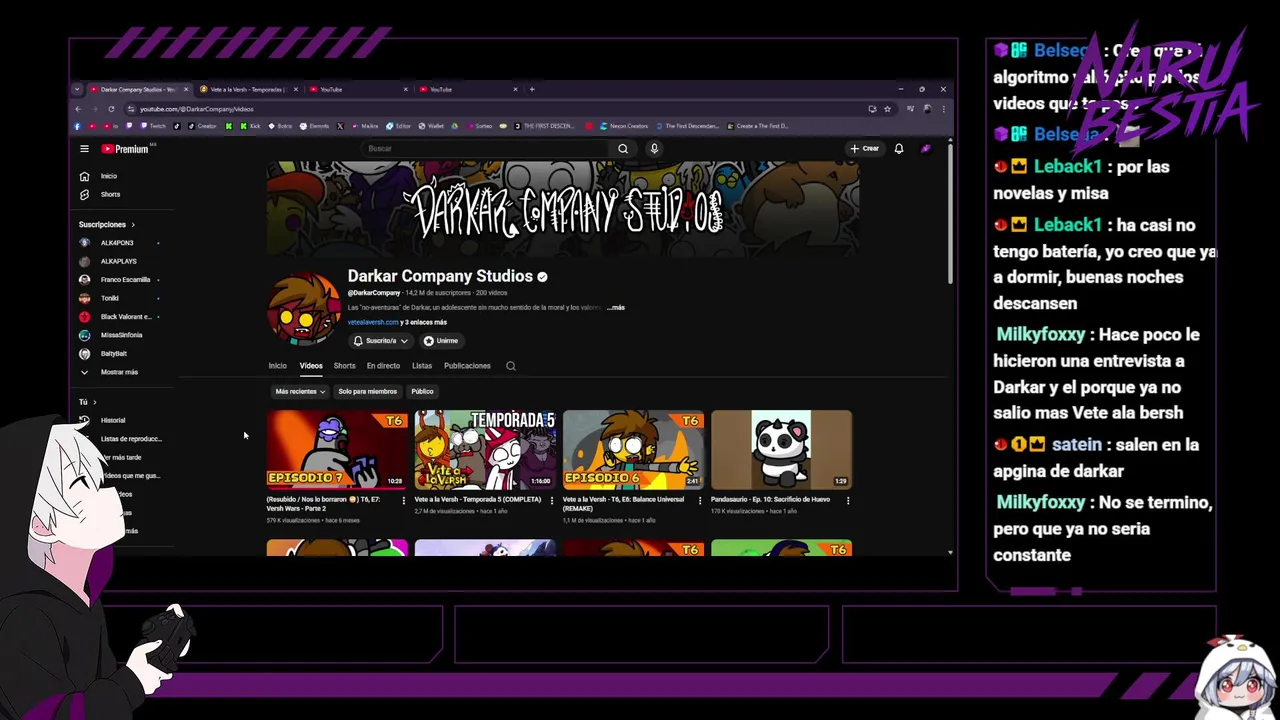Click the browser address bar URL
This screenshot has height=720, width=1280.
[197, 108]
